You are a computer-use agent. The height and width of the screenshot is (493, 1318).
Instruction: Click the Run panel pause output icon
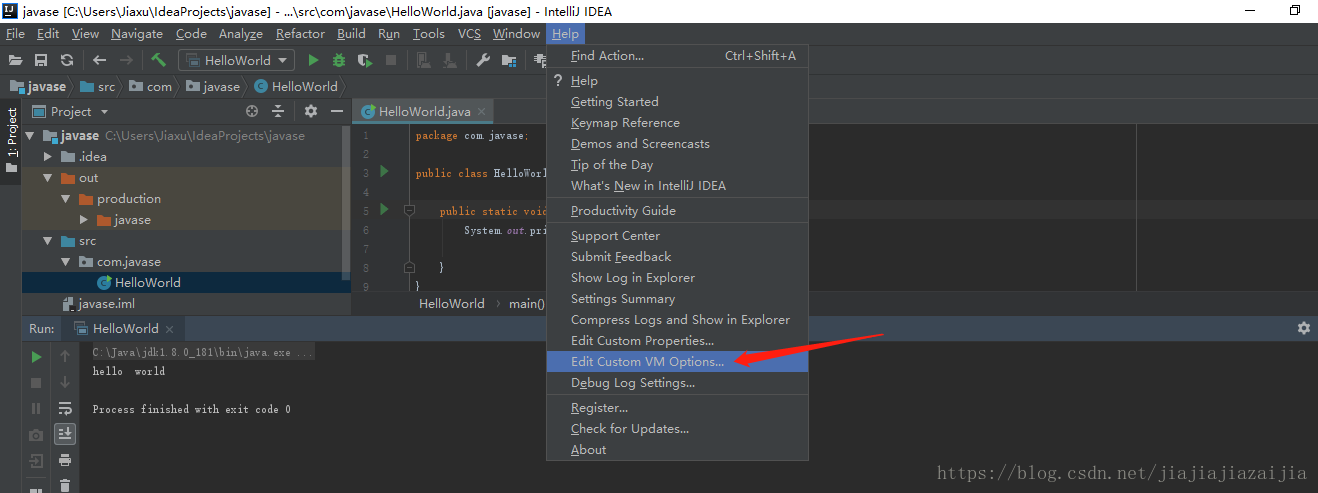tap(36, 409)
